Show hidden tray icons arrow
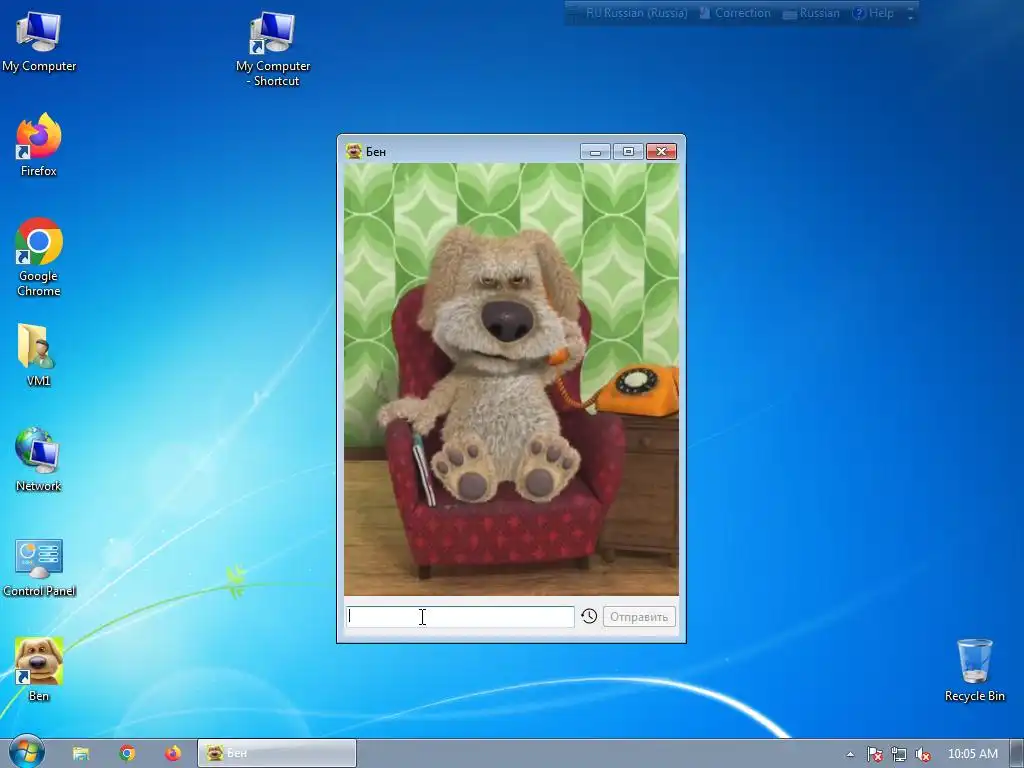 850,754
